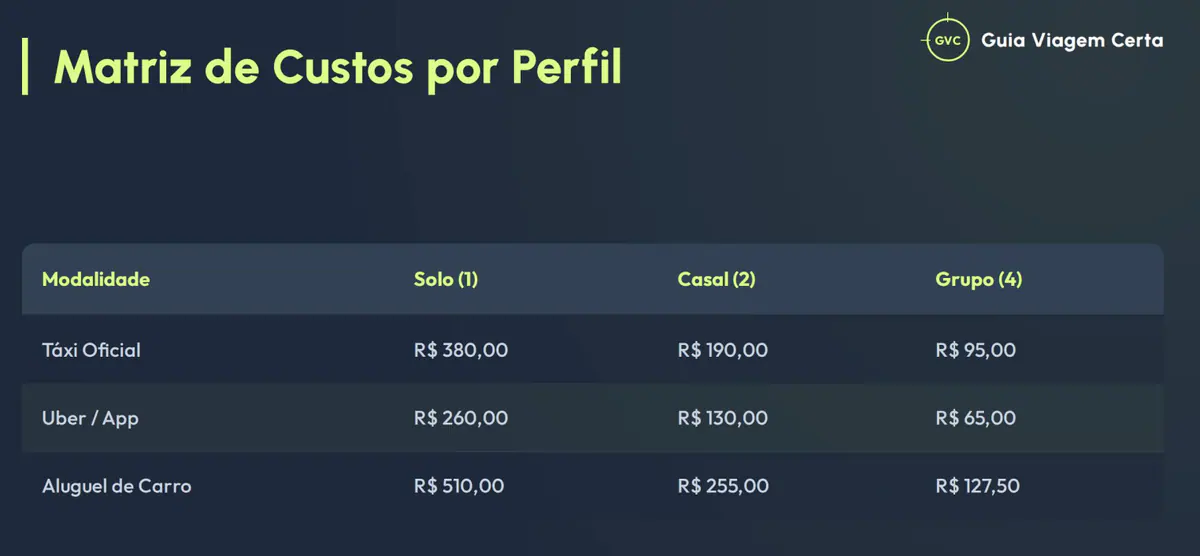The height and width of the screenshot is (556, 1200).
Task: Click the Grupo (4) column header
Action: point(979,279)
